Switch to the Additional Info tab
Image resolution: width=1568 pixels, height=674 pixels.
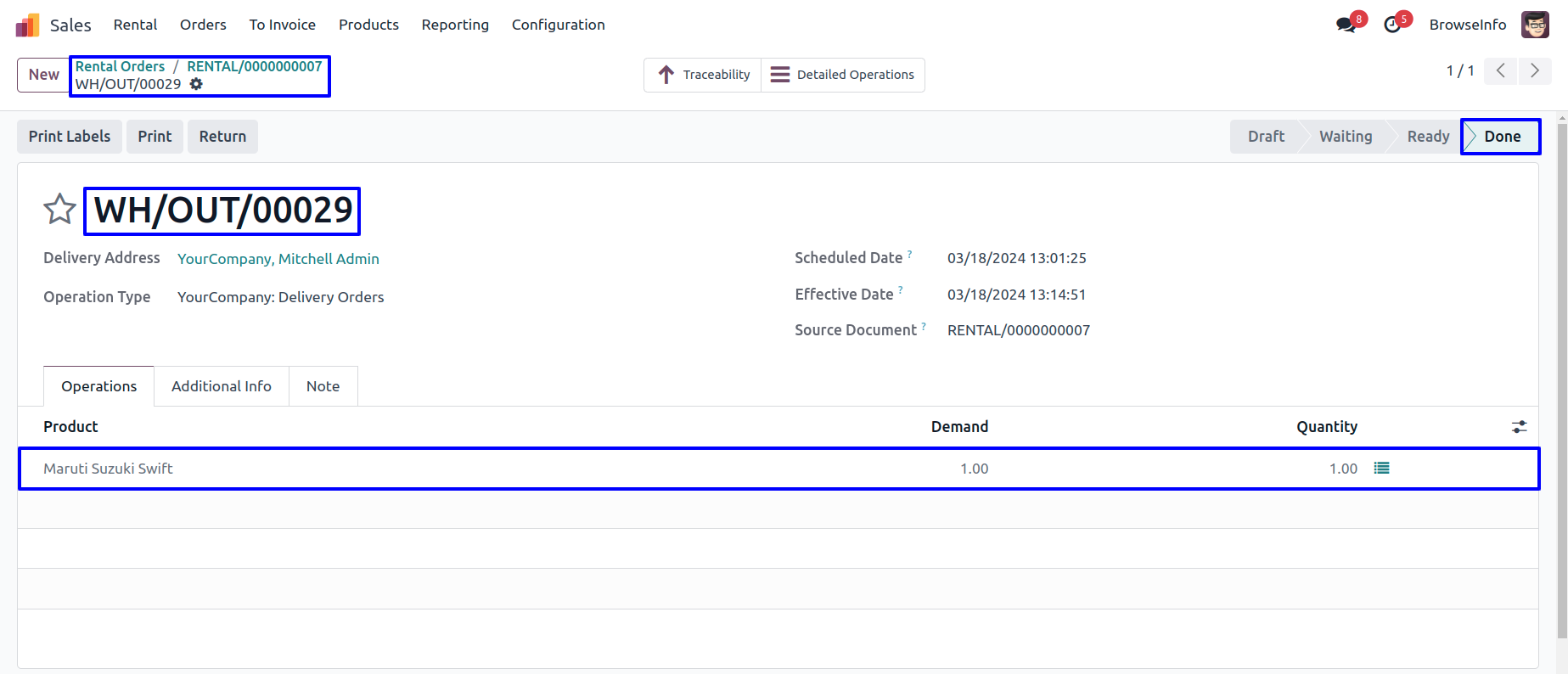pyautogui.click(x=221, y=386)
